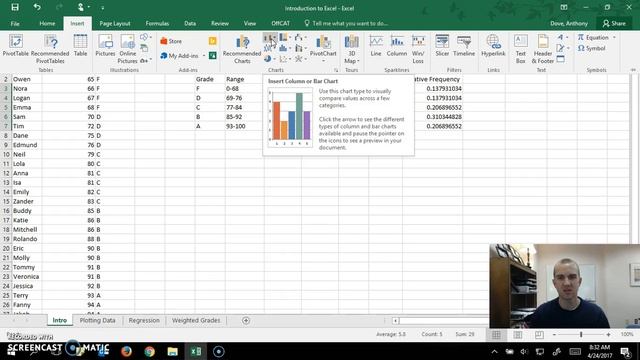Open the Data ribbon tab
Screen dimensions: 640x360
(x=190, y=24)
